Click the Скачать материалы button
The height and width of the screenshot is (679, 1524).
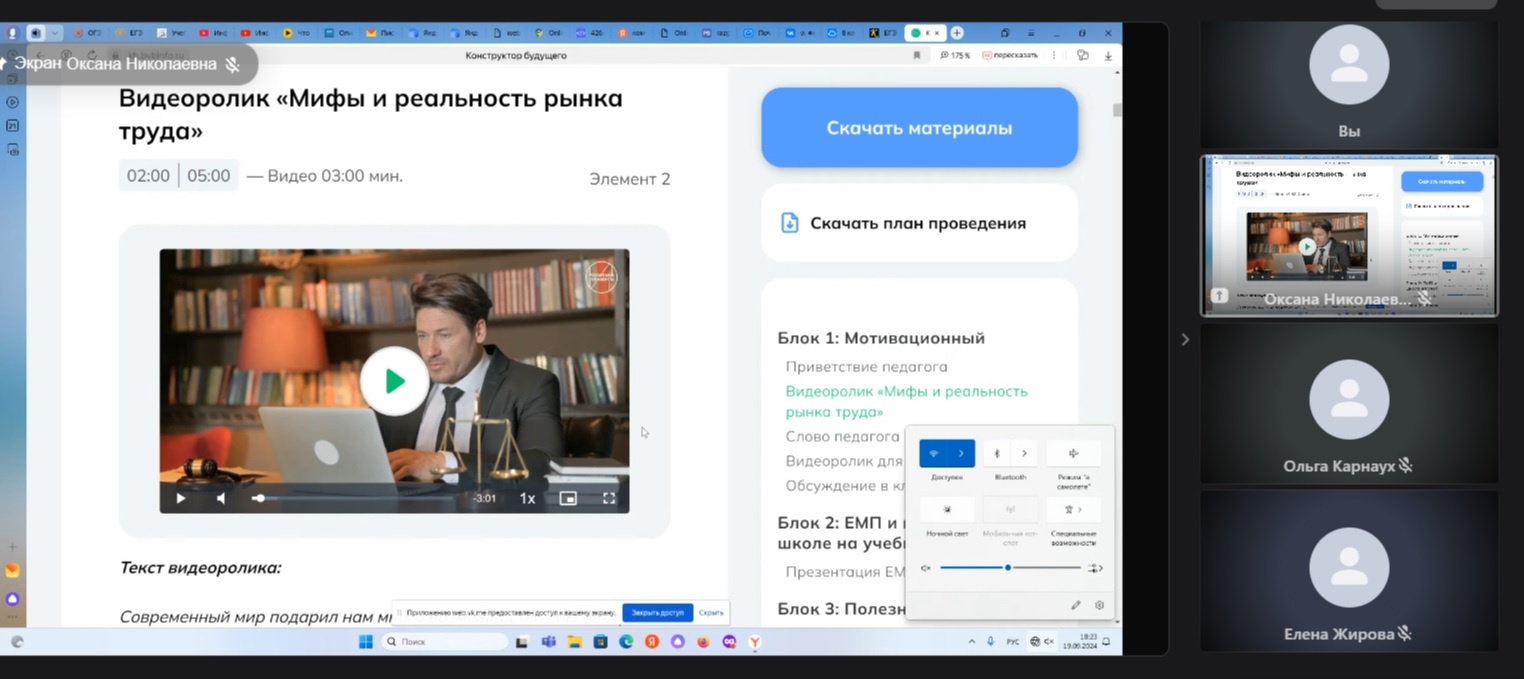click(x=919, y=128)
